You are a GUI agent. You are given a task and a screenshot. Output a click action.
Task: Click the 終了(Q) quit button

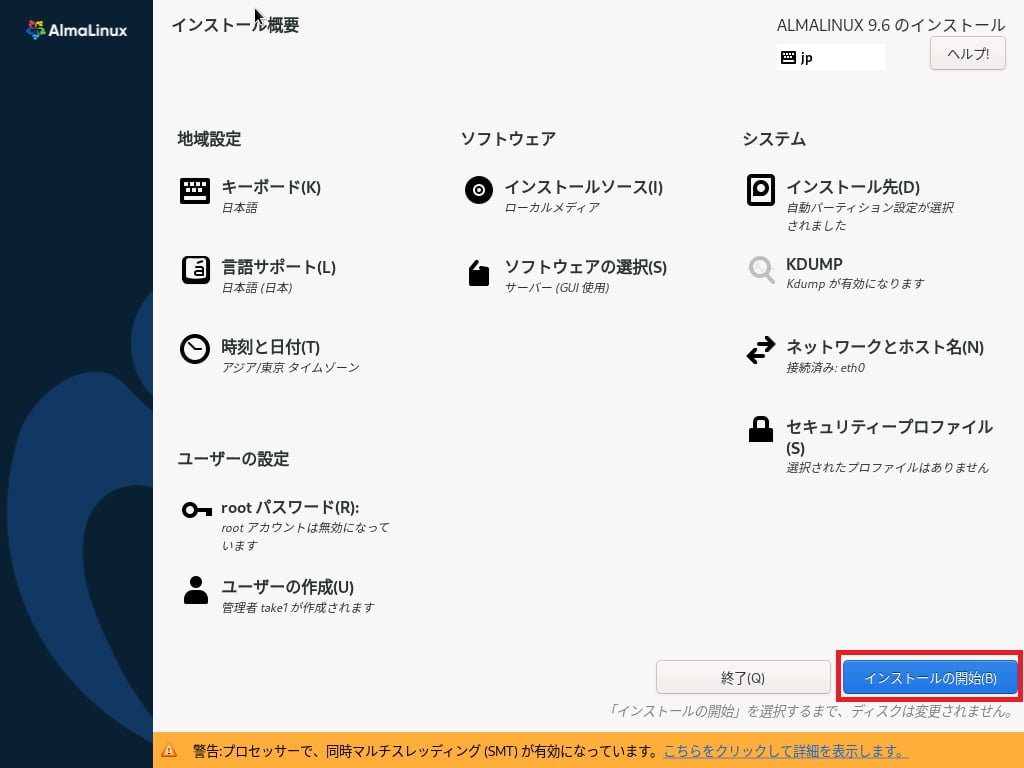(x=743, y=678)
